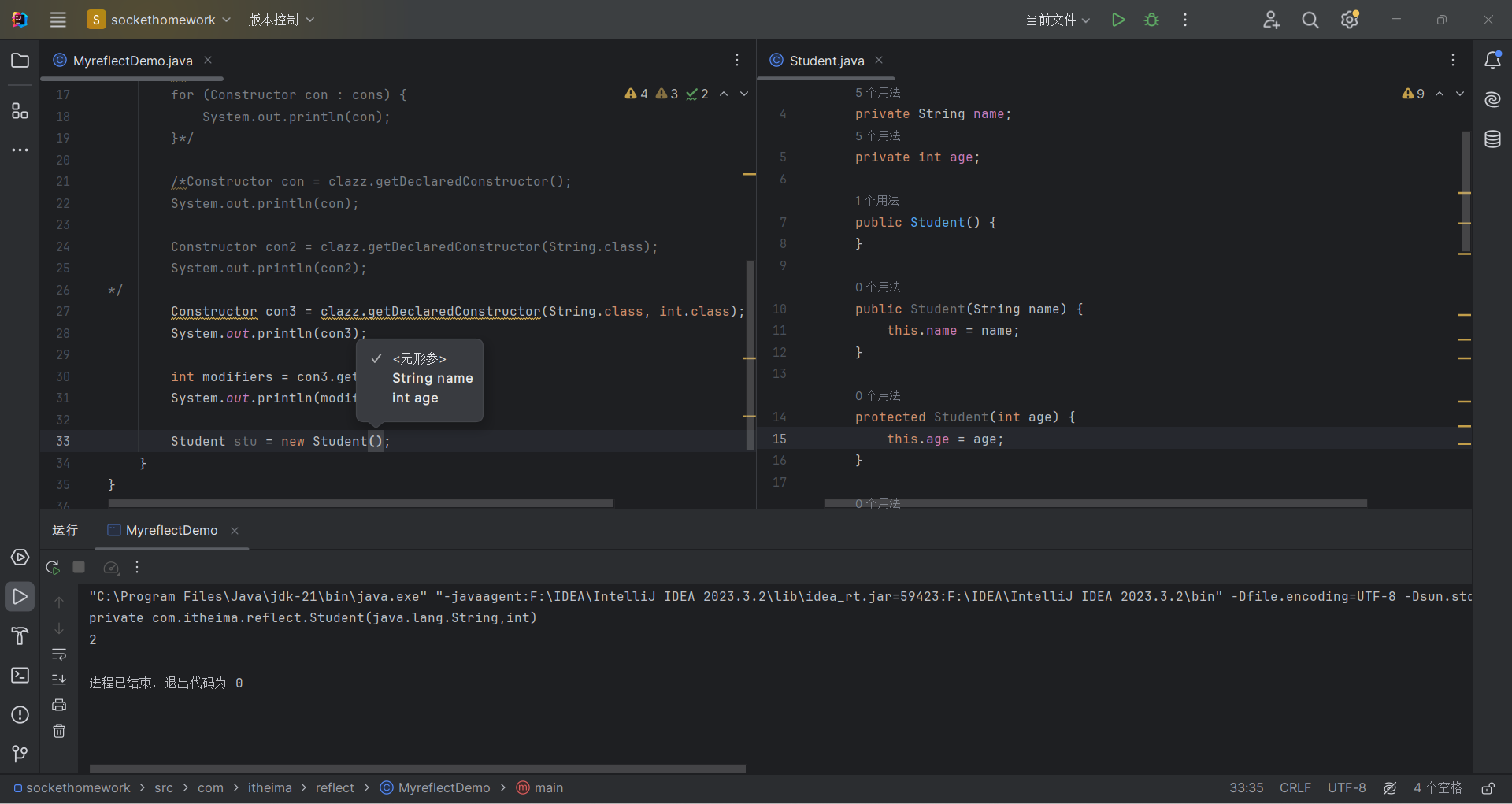Click MyreflectDemo breadcrumb in navigation bar

[x=435, y=788]
